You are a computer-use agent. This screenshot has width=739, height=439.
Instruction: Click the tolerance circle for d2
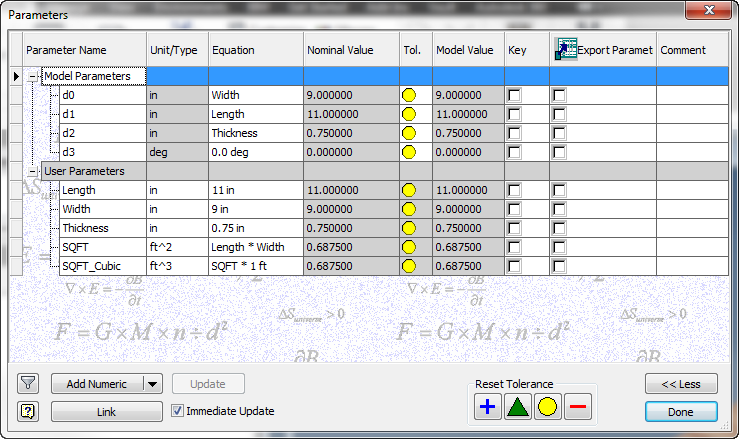pyautogui.click(x=409, y=133)
